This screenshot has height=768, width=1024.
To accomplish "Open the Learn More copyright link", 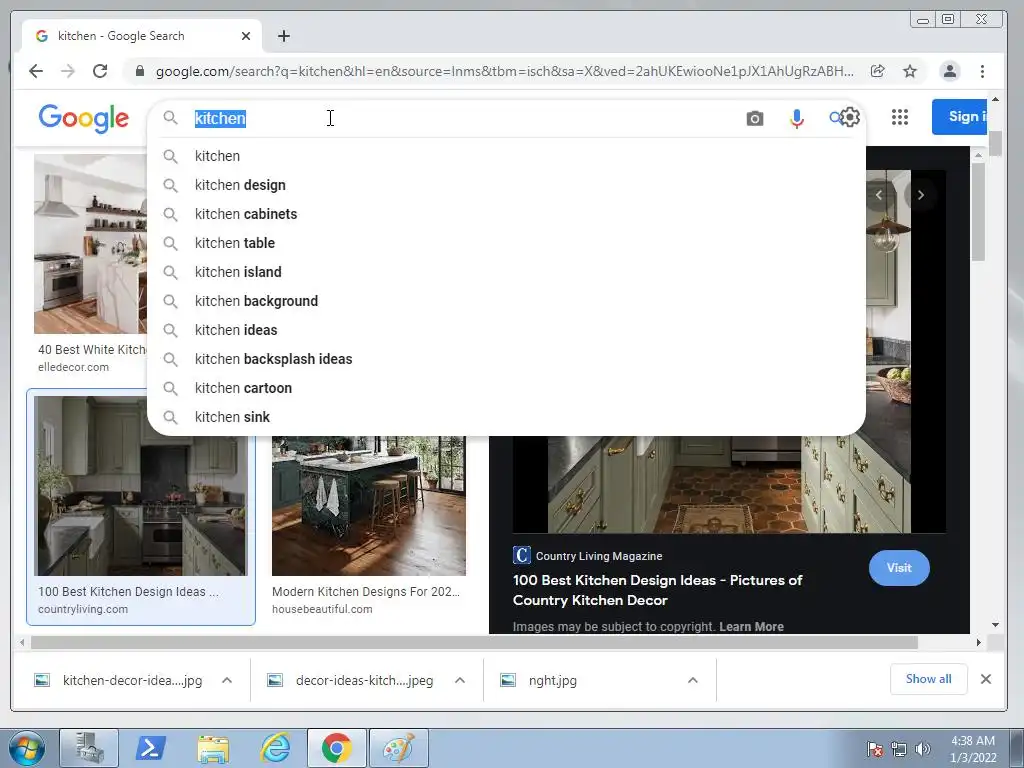I will click(x=751, y=626).
